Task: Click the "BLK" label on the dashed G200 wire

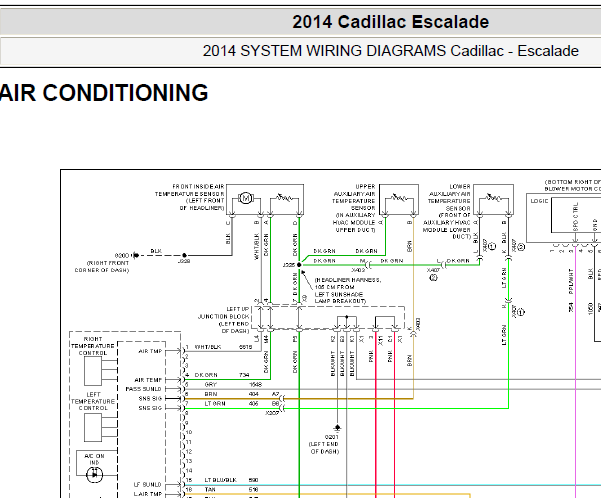Action: pyautogui.click(x=156, y=251)
